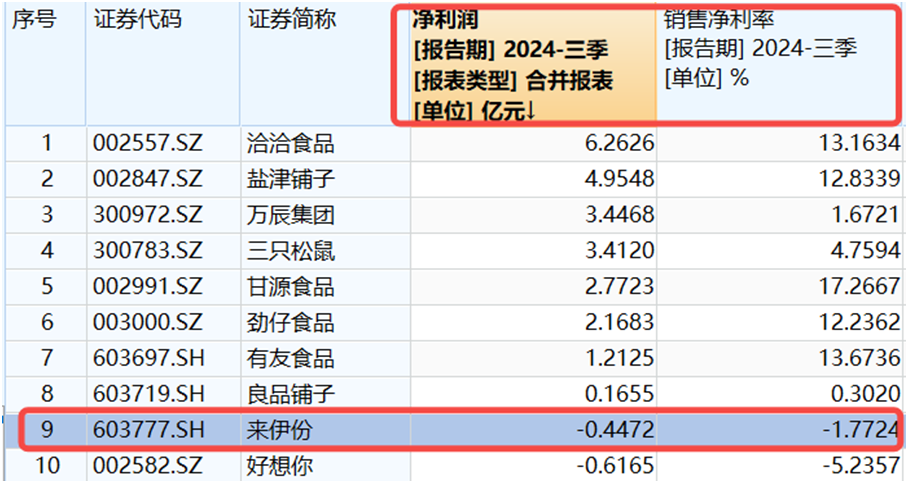Image resolution: width=908 pixels, height=483 pixels.
Task: Select net profit value 3.4120
Action: [620, 251]
